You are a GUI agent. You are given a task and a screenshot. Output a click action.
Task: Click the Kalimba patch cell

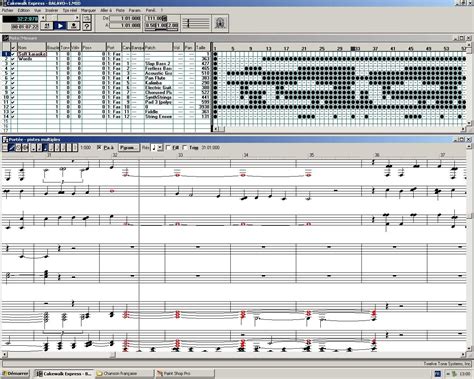point(159,83)
